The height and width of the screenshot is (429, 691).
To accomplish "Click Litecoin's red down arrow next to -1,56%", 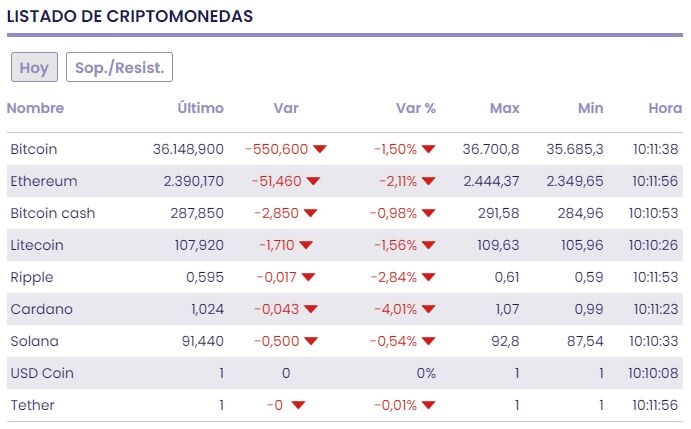I will [x=428, y=245].
